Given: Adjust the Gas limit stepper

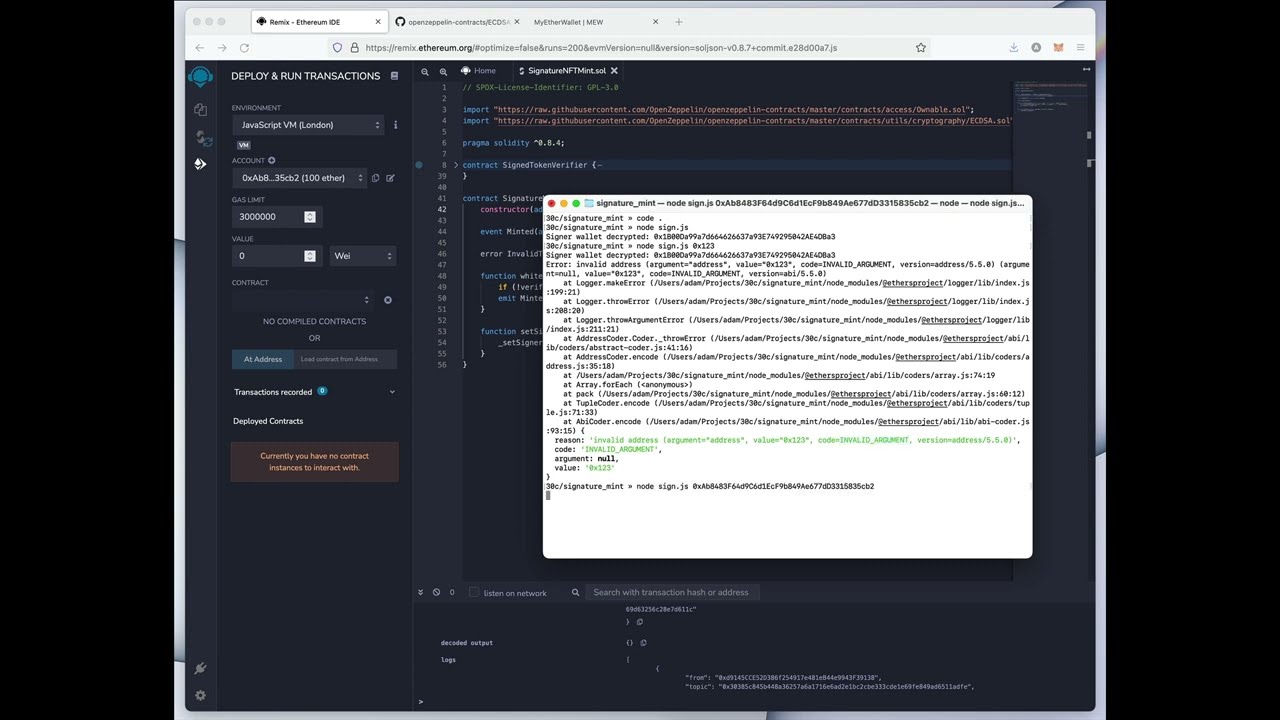Looking at the screenshot, I should (x=310, y=217).
